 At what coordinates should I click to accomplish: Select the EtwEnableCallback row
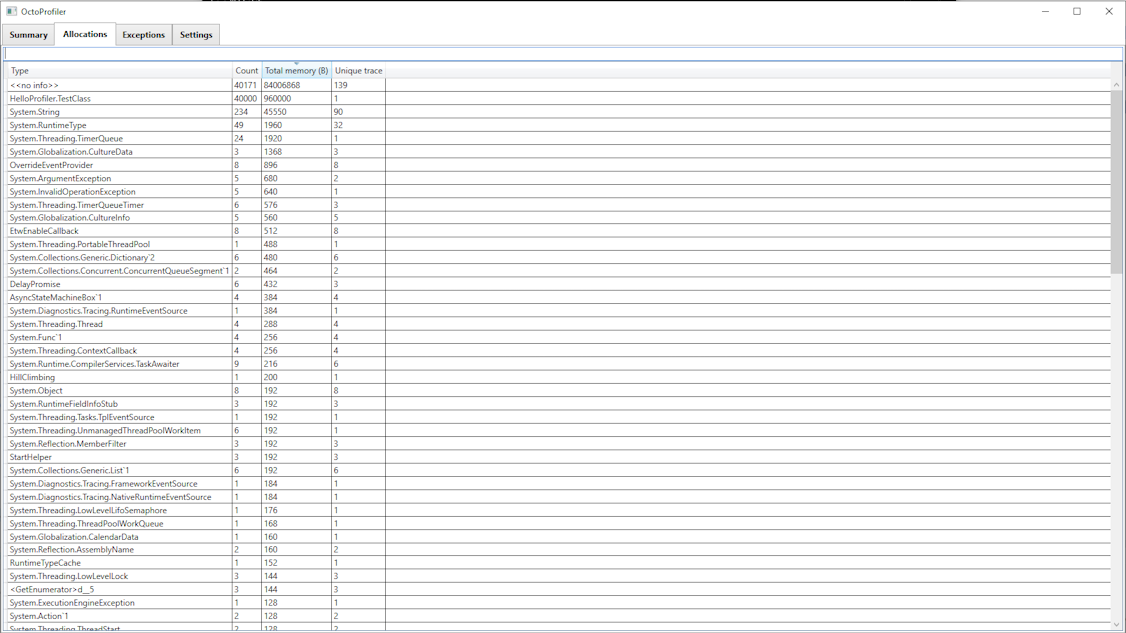pos(559,231)
